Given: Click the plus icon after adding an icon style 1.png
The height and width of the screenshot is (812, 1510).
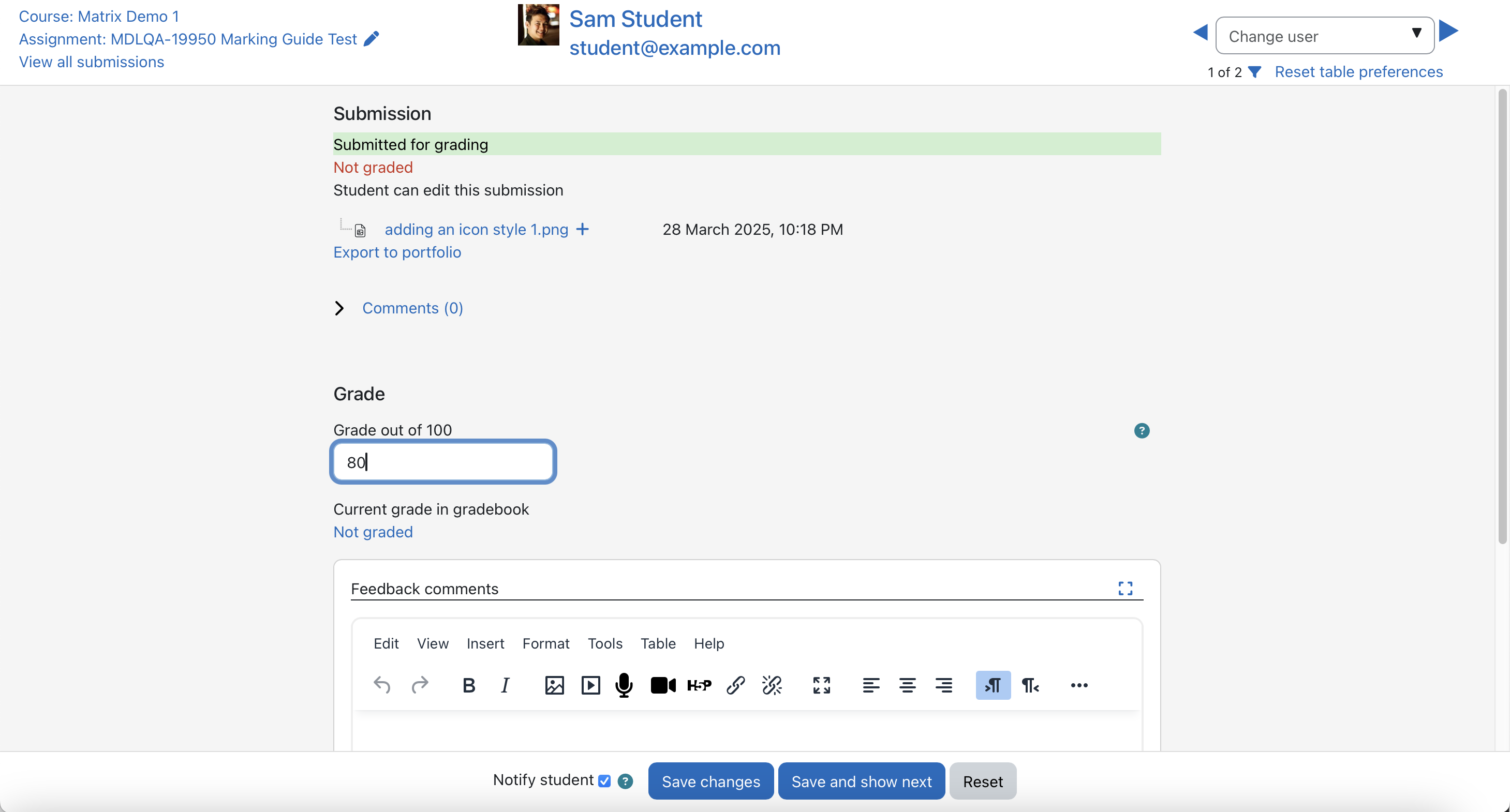Looking at the screenshot, I should click(x=582, y=229).
